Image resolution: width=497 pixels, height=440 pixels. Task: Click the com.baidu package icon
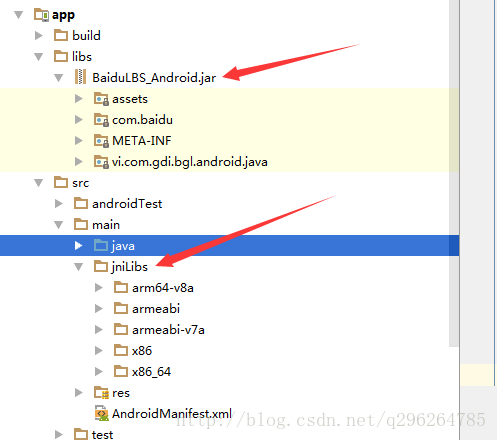click(101, 120)
